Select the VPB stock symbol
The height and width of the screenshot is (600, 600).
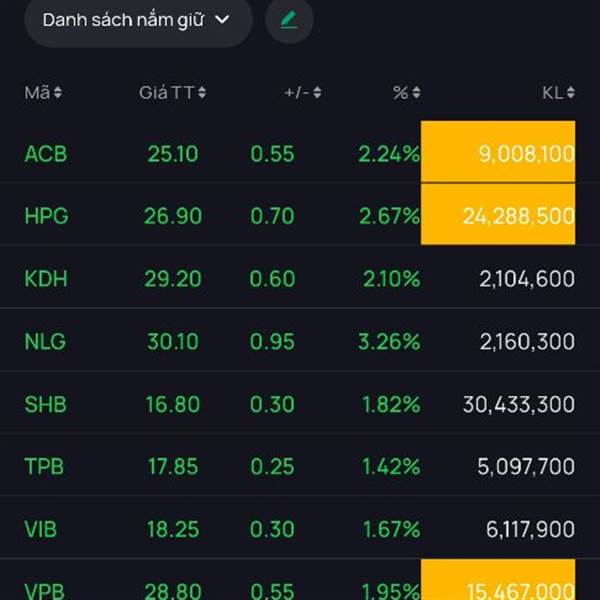[46, 588]
